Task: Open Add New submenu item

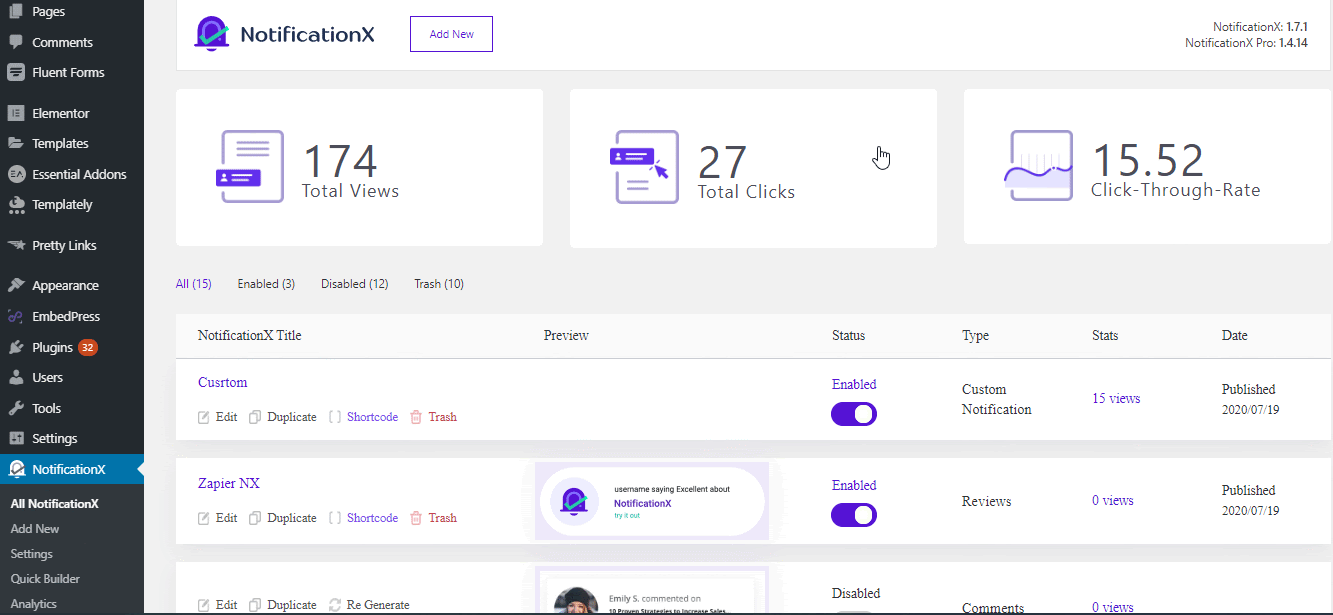Action: click(35, 529)
